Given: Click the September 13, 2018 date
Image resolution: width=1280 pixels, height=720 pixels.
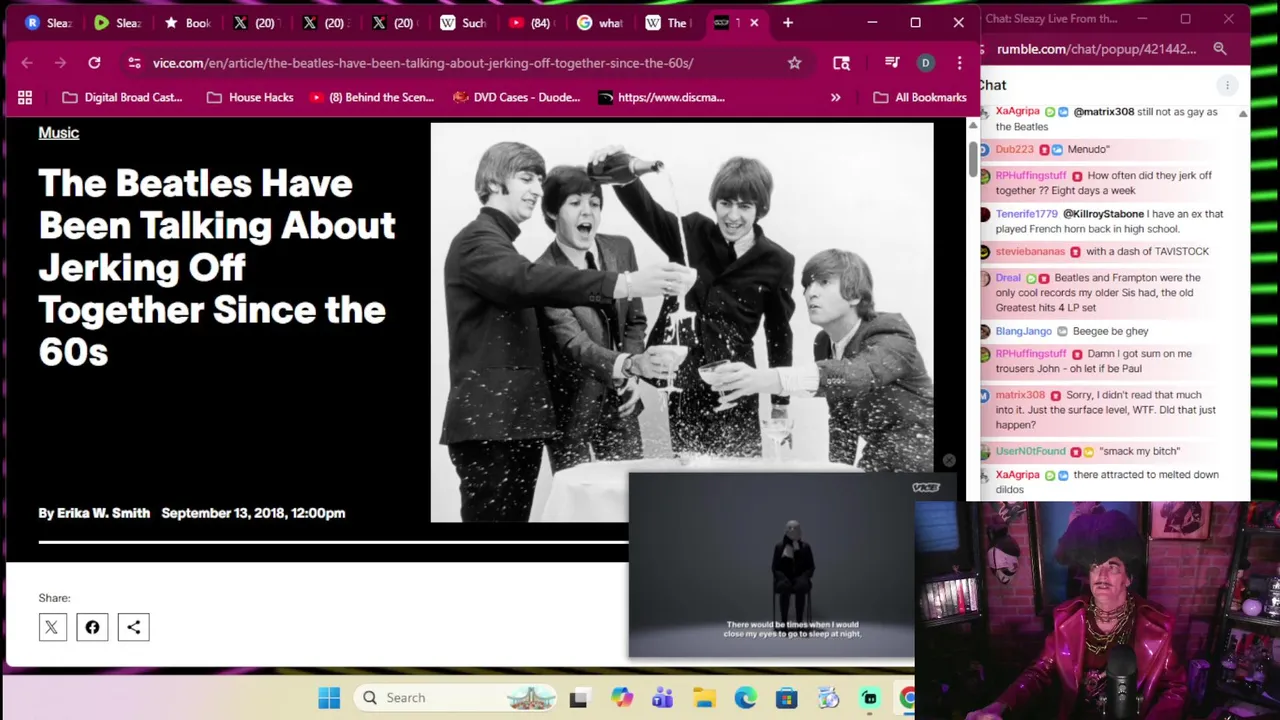Looking at the screenshot, I should pyautogui.click(x=253, y=513).
